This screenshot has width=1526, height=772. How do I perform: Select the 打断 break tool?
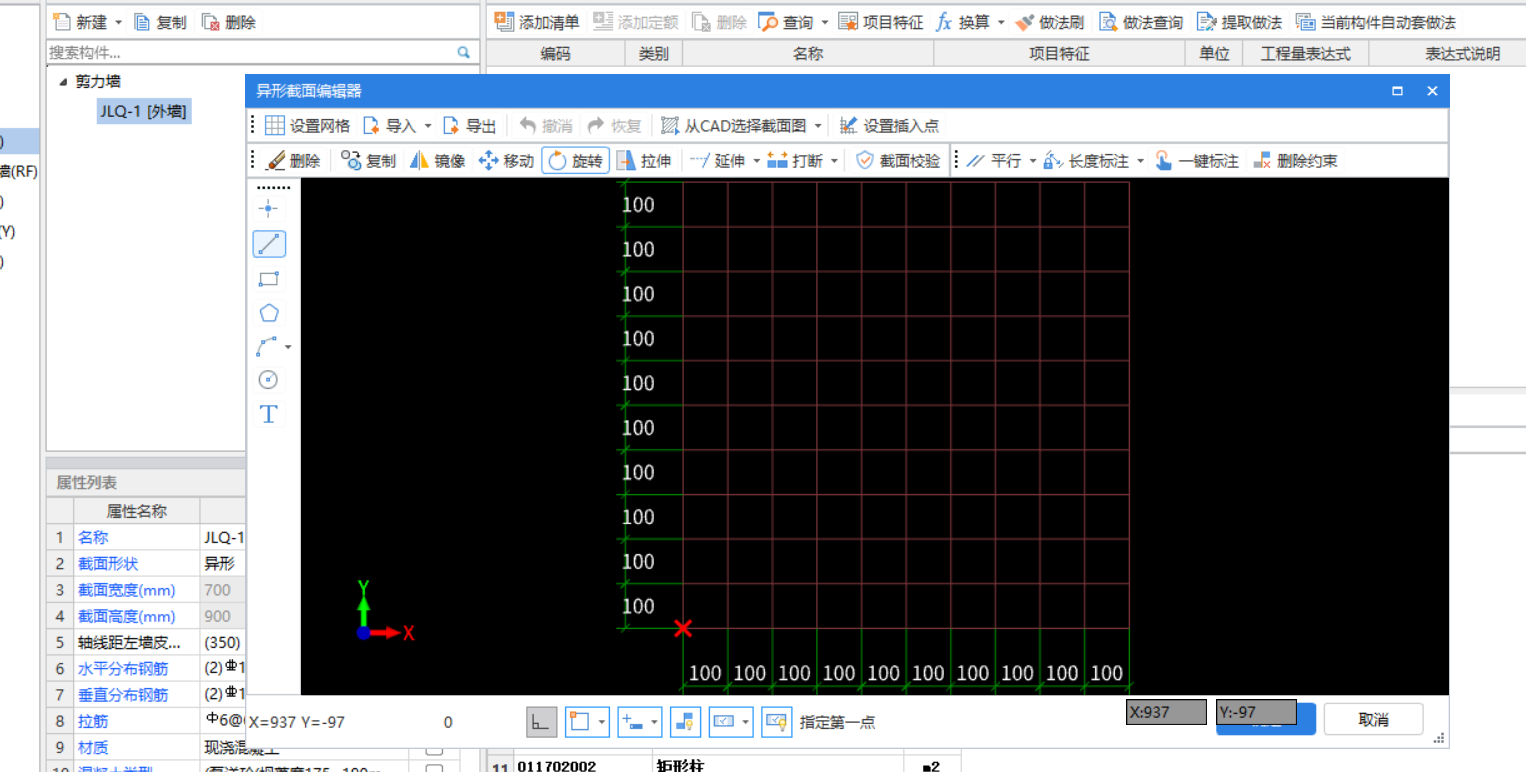point(795,160)
